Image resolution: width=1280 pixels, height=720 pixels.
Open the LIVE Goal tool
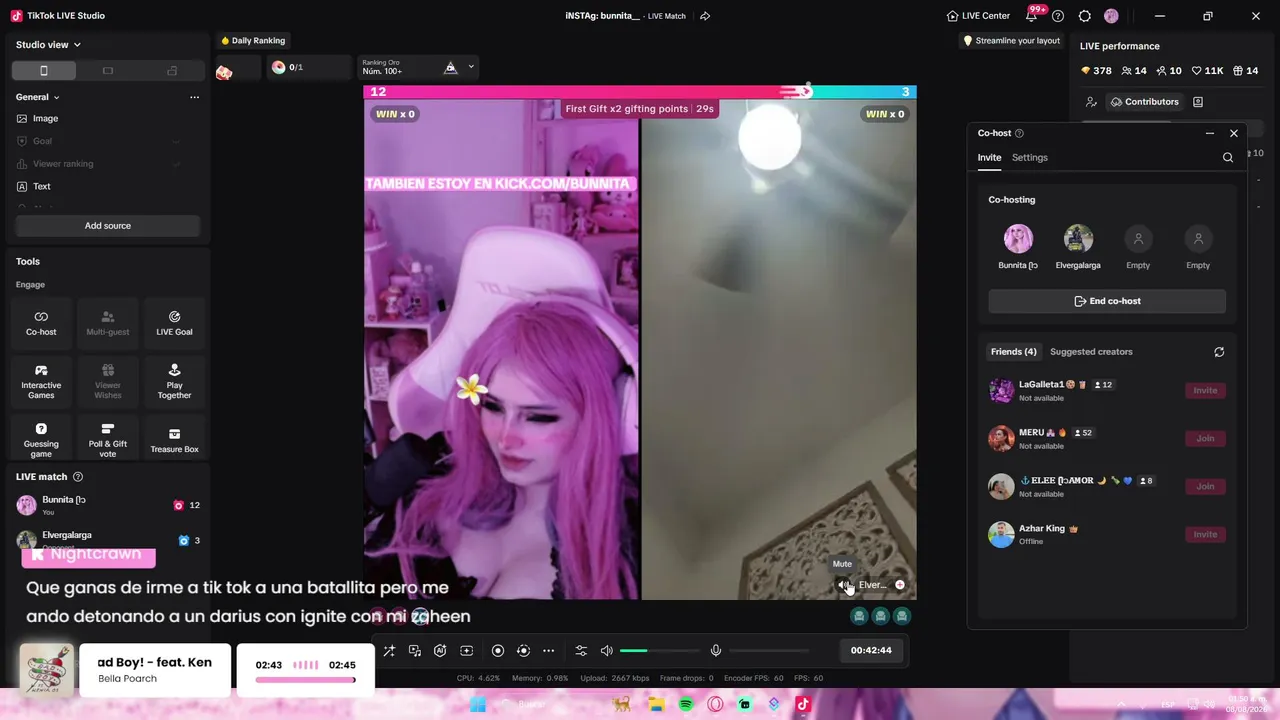[x=174, y=323]
